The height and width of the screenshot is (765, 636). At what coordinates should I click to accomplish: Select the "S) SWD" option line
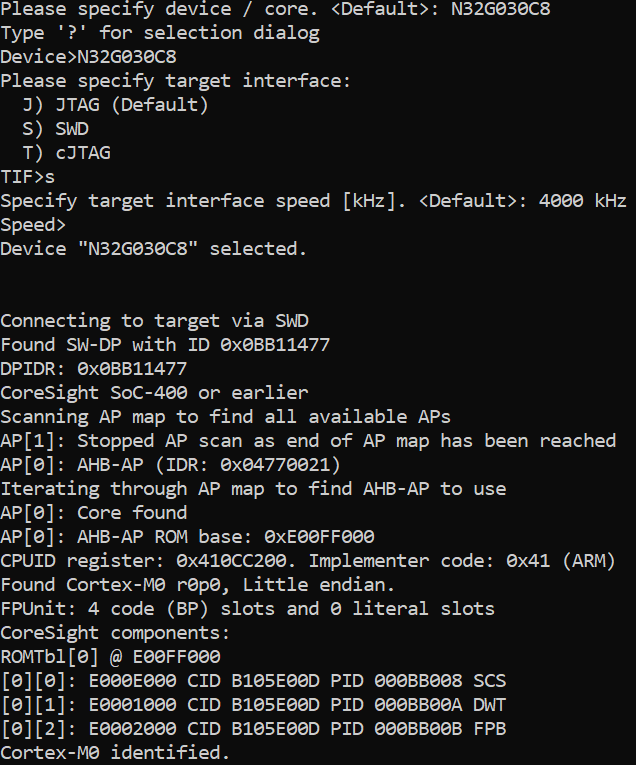[x=60, y=129]
